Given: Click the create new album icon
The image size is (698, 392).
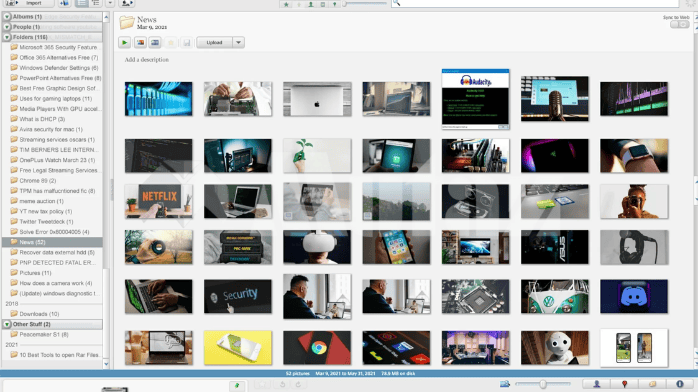Looking at the screenshot, I should 65,3.
